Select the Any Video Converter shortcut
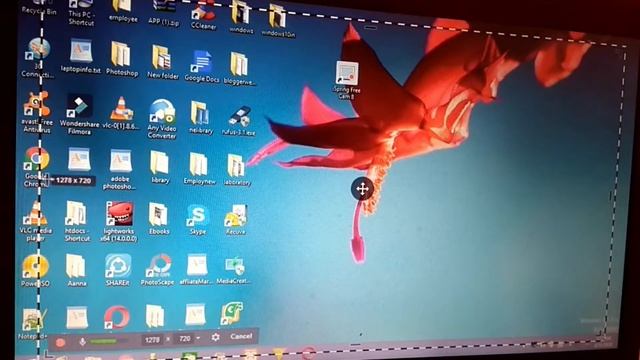This screenshot has width=640, height=360. point(162,118)
